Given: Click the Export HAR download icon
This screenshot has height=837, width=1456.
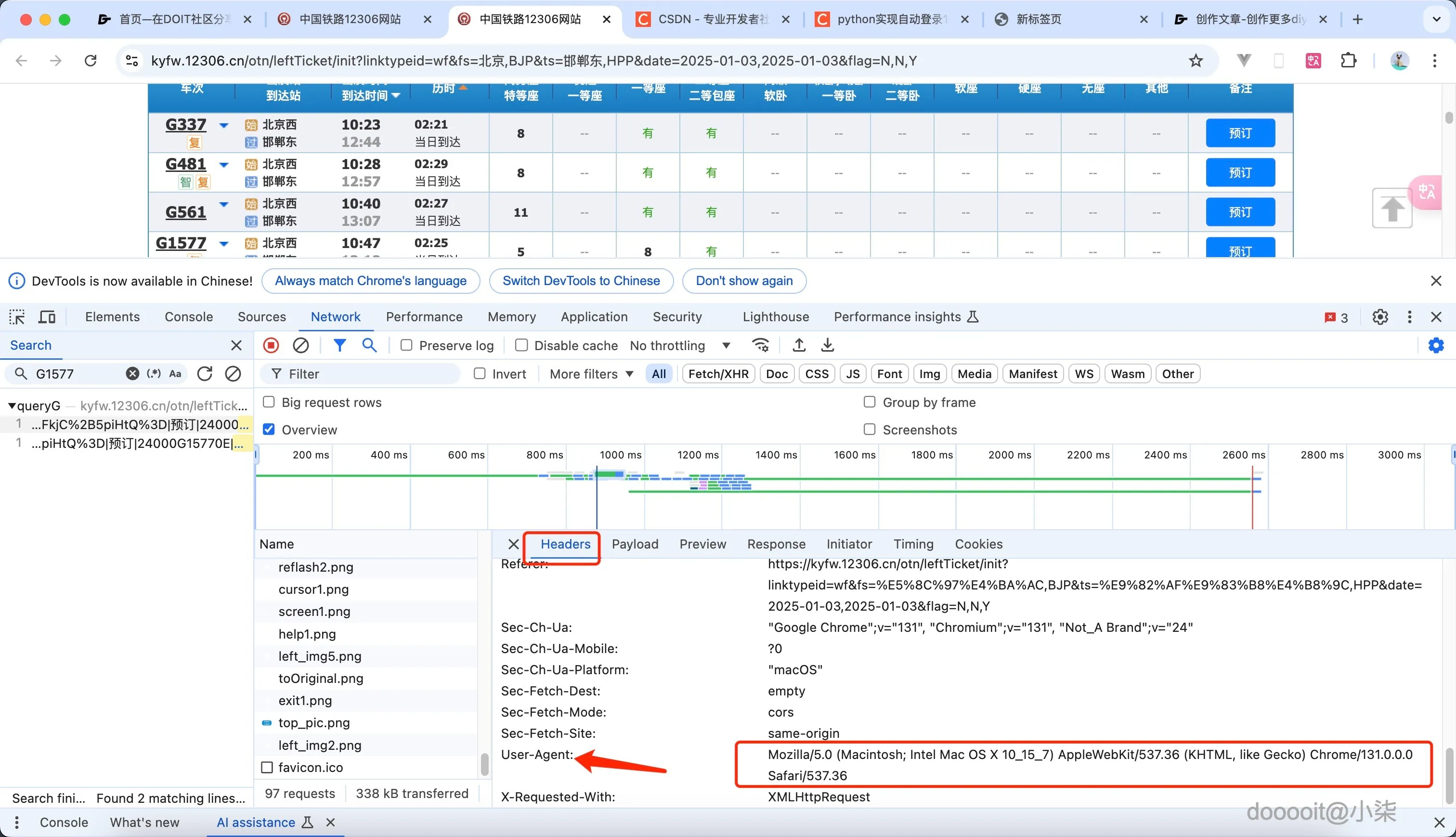Looking at the screenshot, I should point(827,345).
